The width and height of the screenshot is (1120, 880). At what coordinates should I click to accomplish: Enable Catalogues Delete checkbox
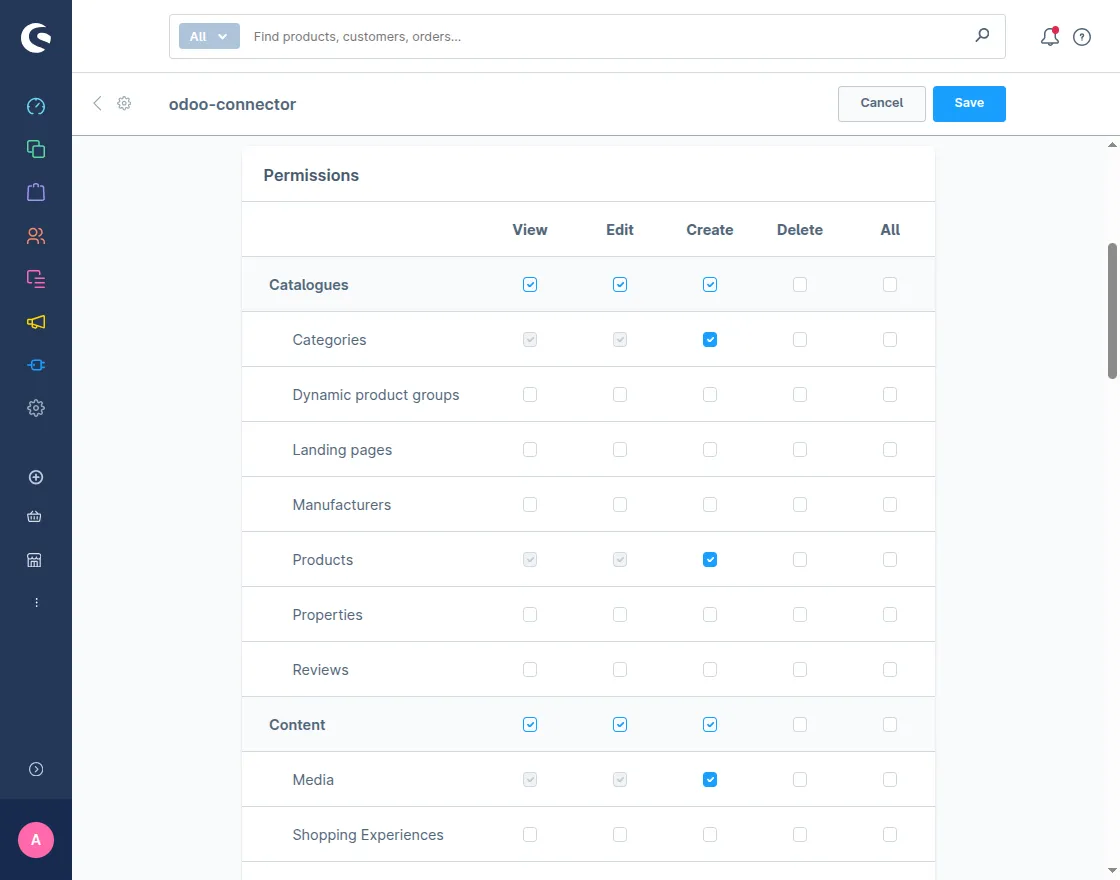pyautogui.click(x=800, y=284)
